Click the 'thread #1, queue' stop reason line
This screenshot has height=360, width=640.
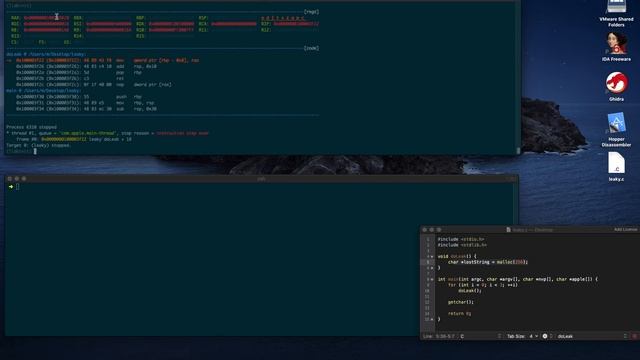(x=107, y=133)
